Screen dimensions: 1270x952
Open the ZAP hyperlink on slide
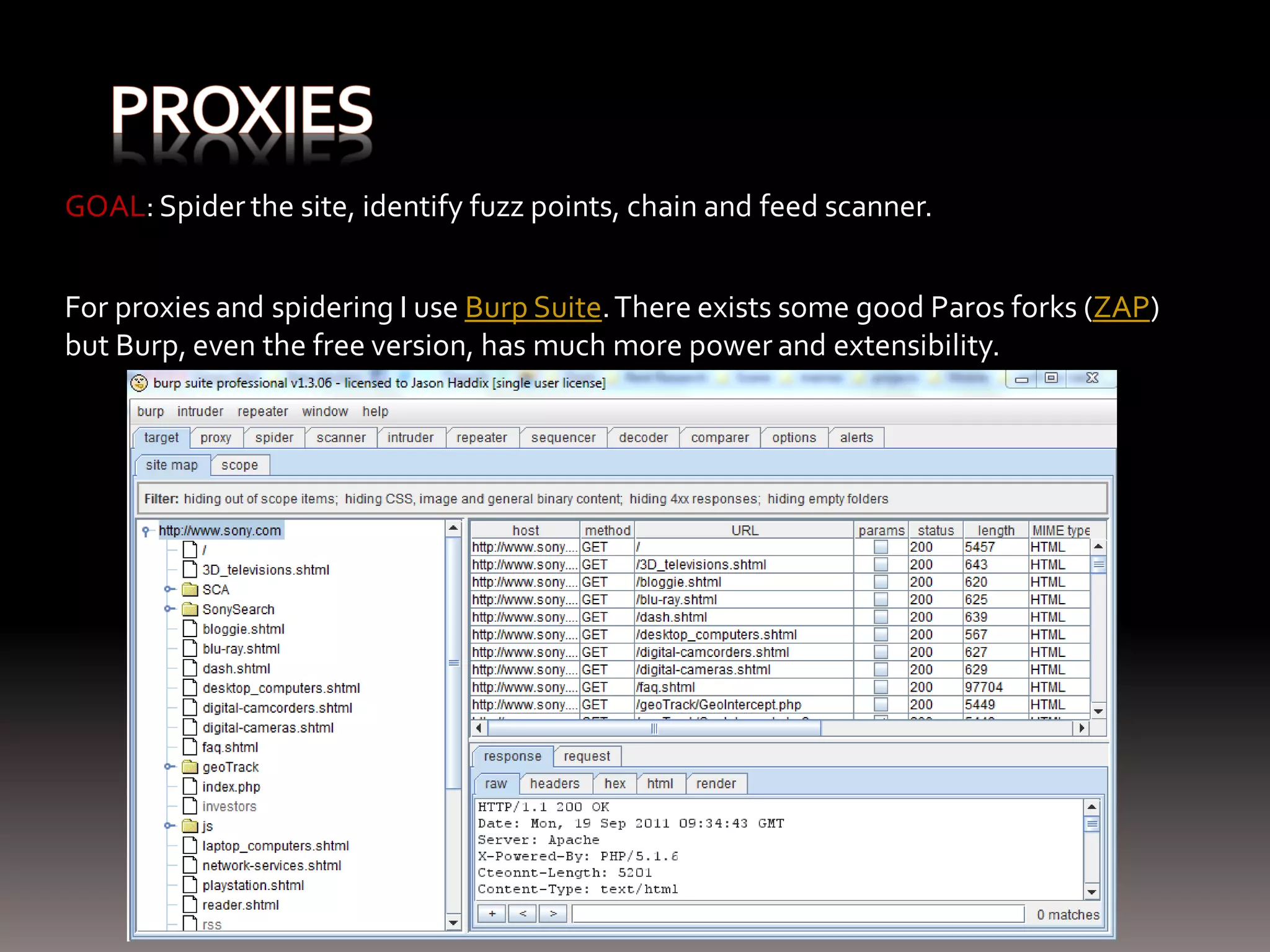[1121, 307]
